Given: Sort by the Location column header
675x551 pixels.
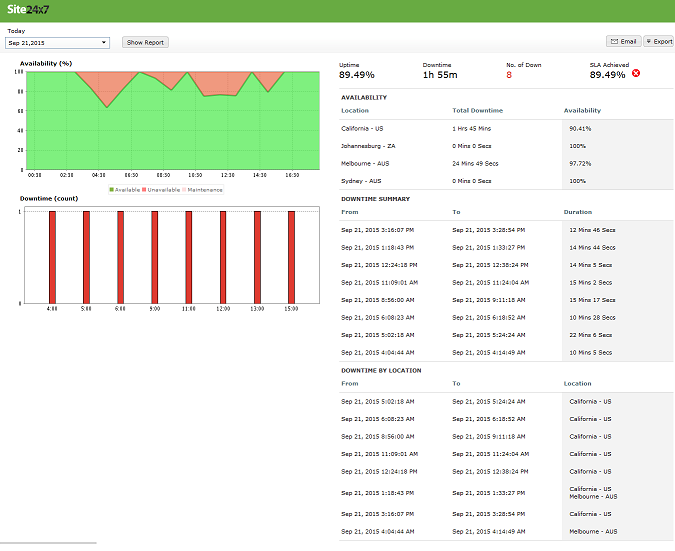Looking at the screenshot, I should [355, 111].
